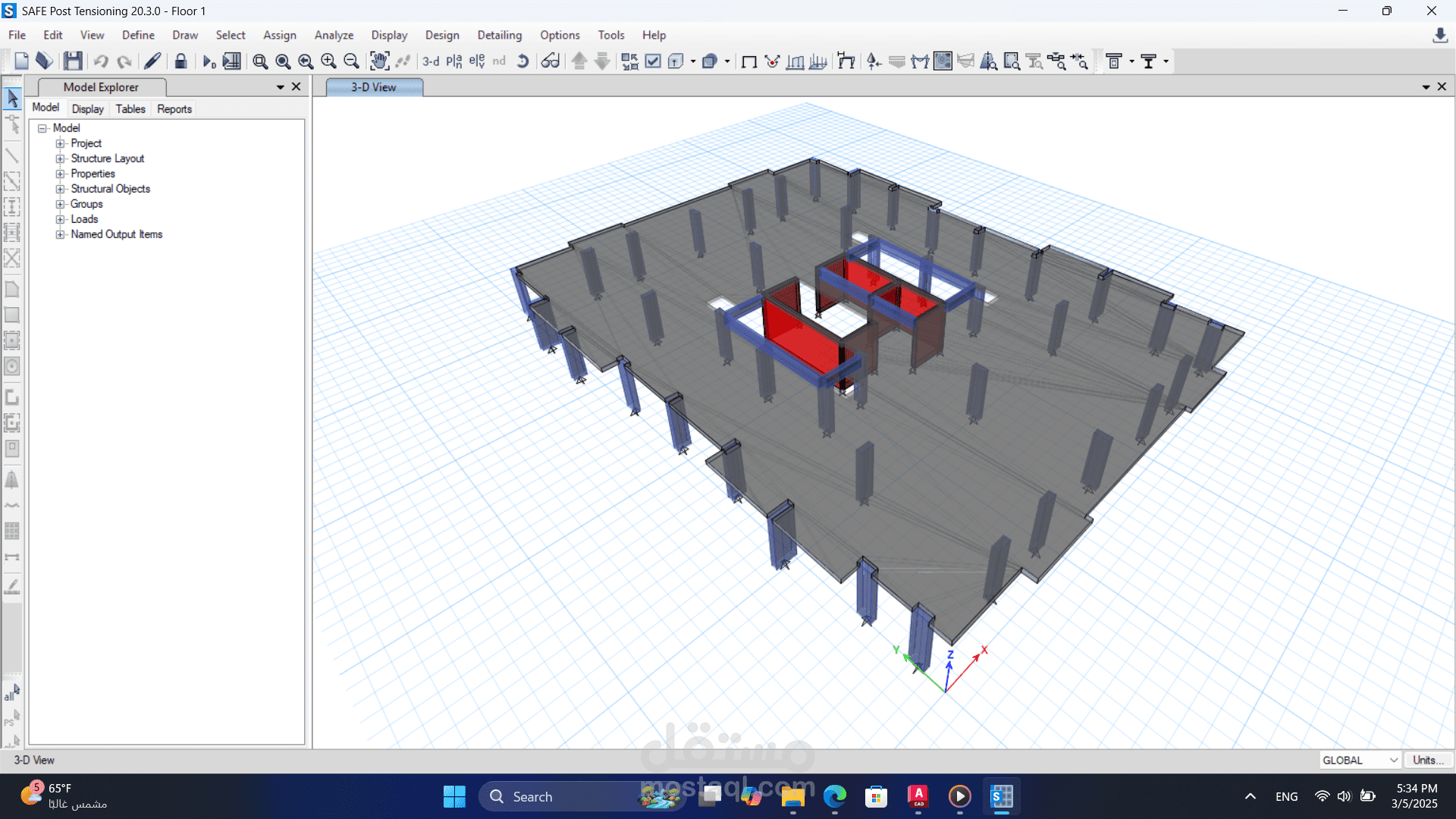1456x819 pixels.
Task: Collapse the Model root tree node
Action: point(42,128)
